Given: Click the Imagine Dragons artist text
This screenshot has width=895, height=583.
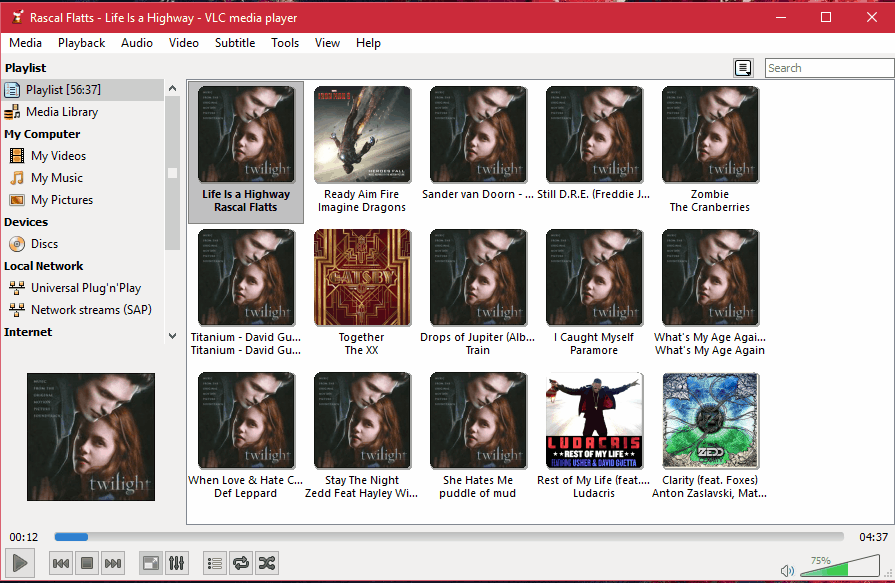Looking at the screenshot, I should click(x=362, y=207).
